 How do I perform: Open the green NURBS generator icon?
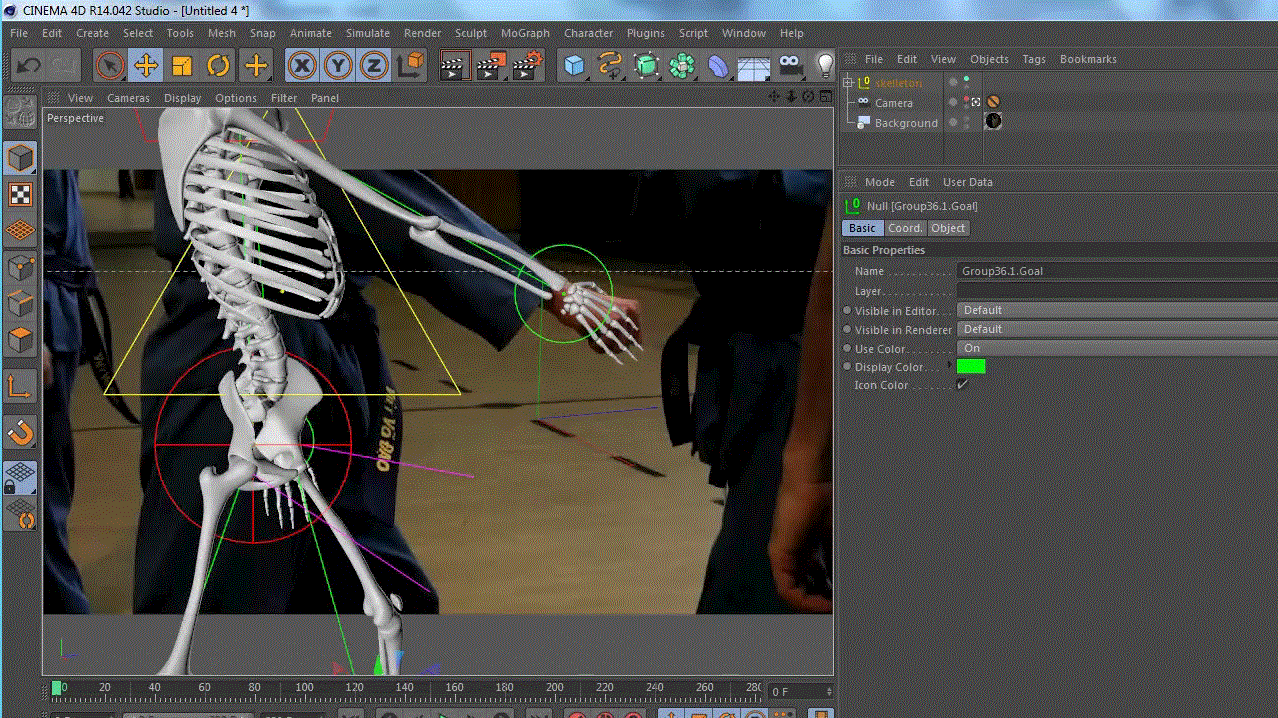tap(646, 66)
